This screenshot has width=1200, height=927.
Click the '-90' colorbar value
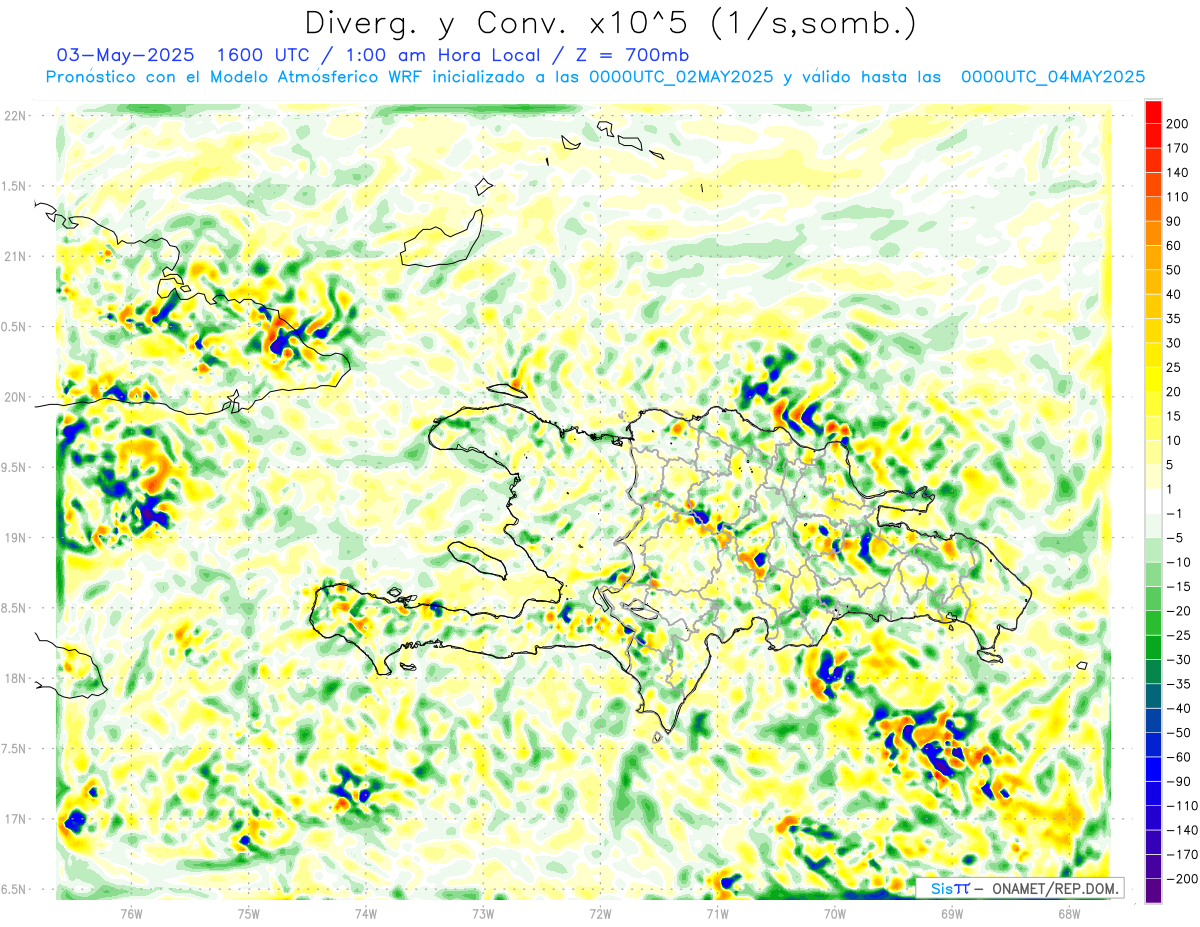pos(1177,781)
